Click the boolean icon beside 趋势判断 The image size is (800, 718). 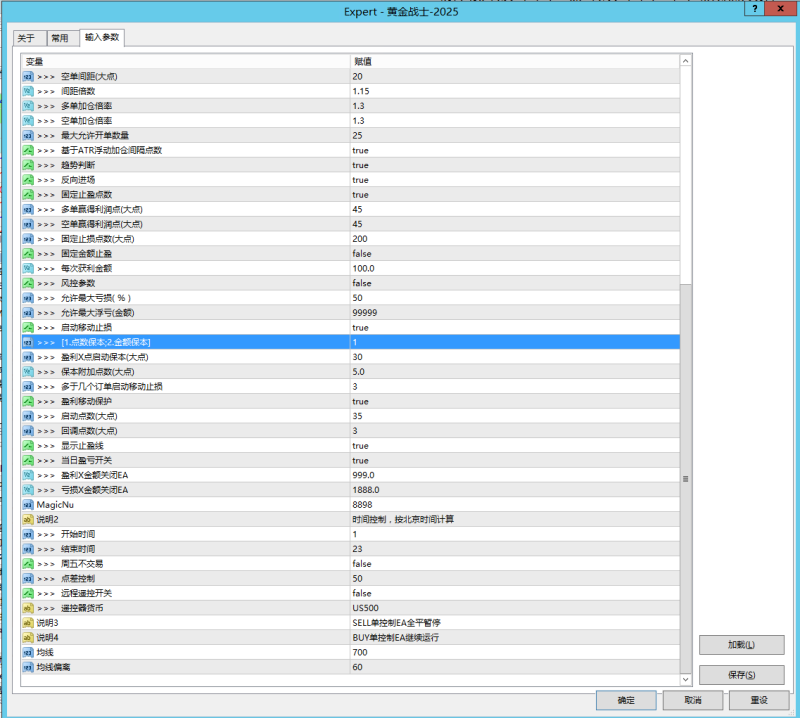click(28, 165)
